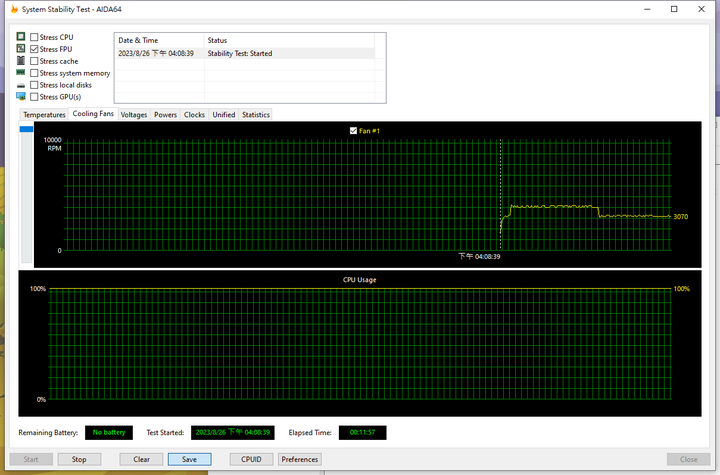The image size is (720, 475).
Task: Click the Clear button
Action: [x=141, y=459]
